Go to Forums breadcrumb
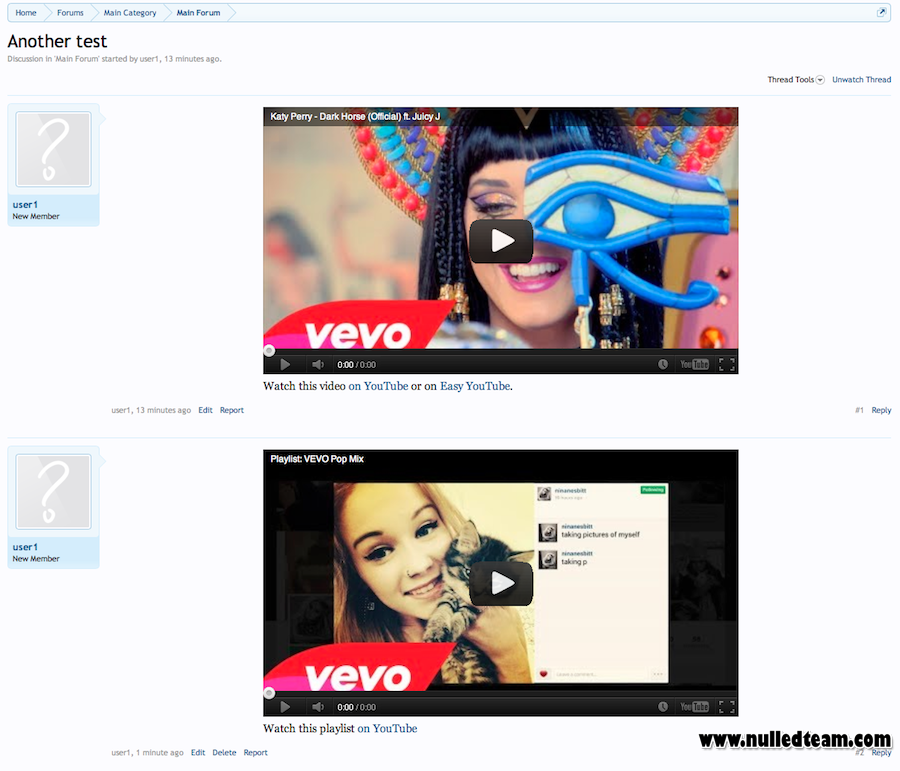Screen dimensions: 900x771 [70, 13]
